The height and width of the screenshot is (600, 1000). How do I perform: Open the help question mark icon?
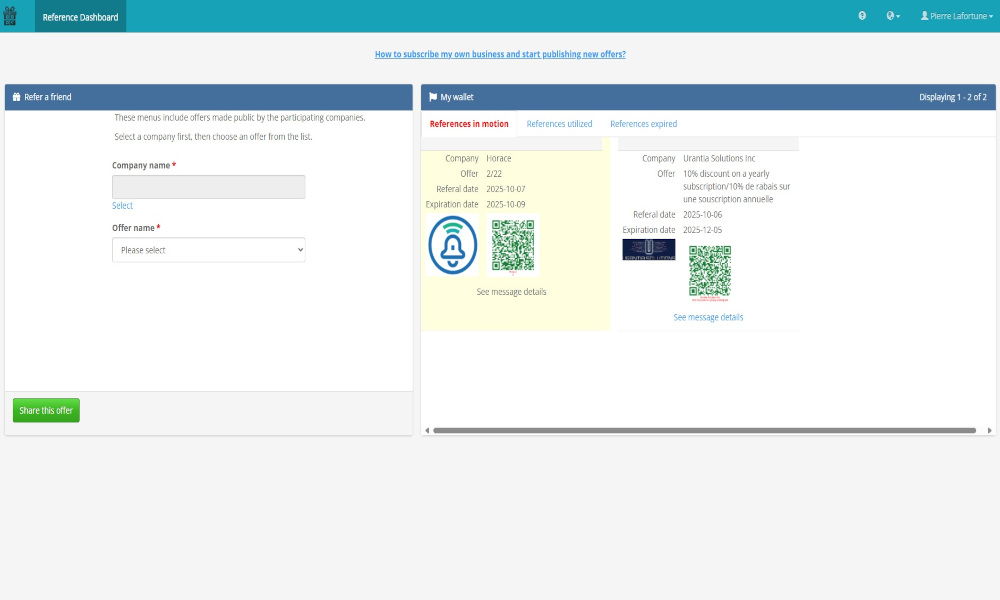pos(862,17)
